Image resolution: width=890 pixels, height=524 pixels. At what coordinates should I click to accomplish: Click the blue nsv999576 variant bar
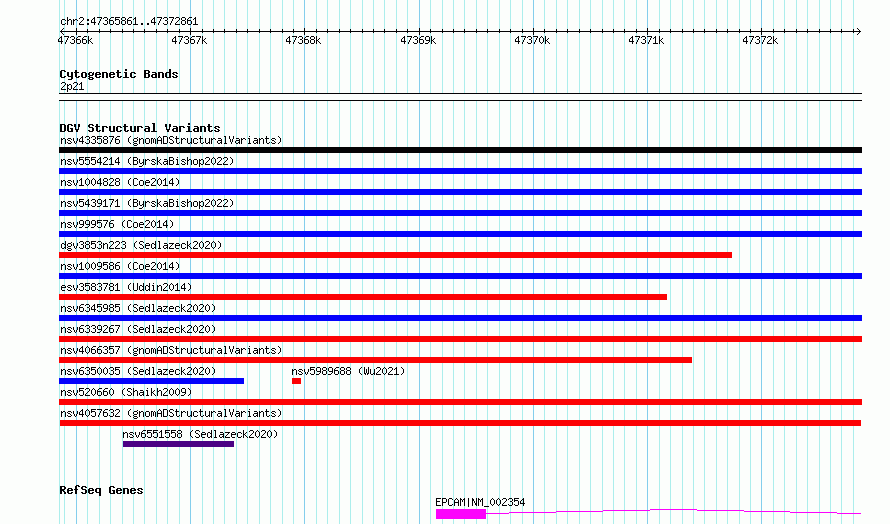460,234
